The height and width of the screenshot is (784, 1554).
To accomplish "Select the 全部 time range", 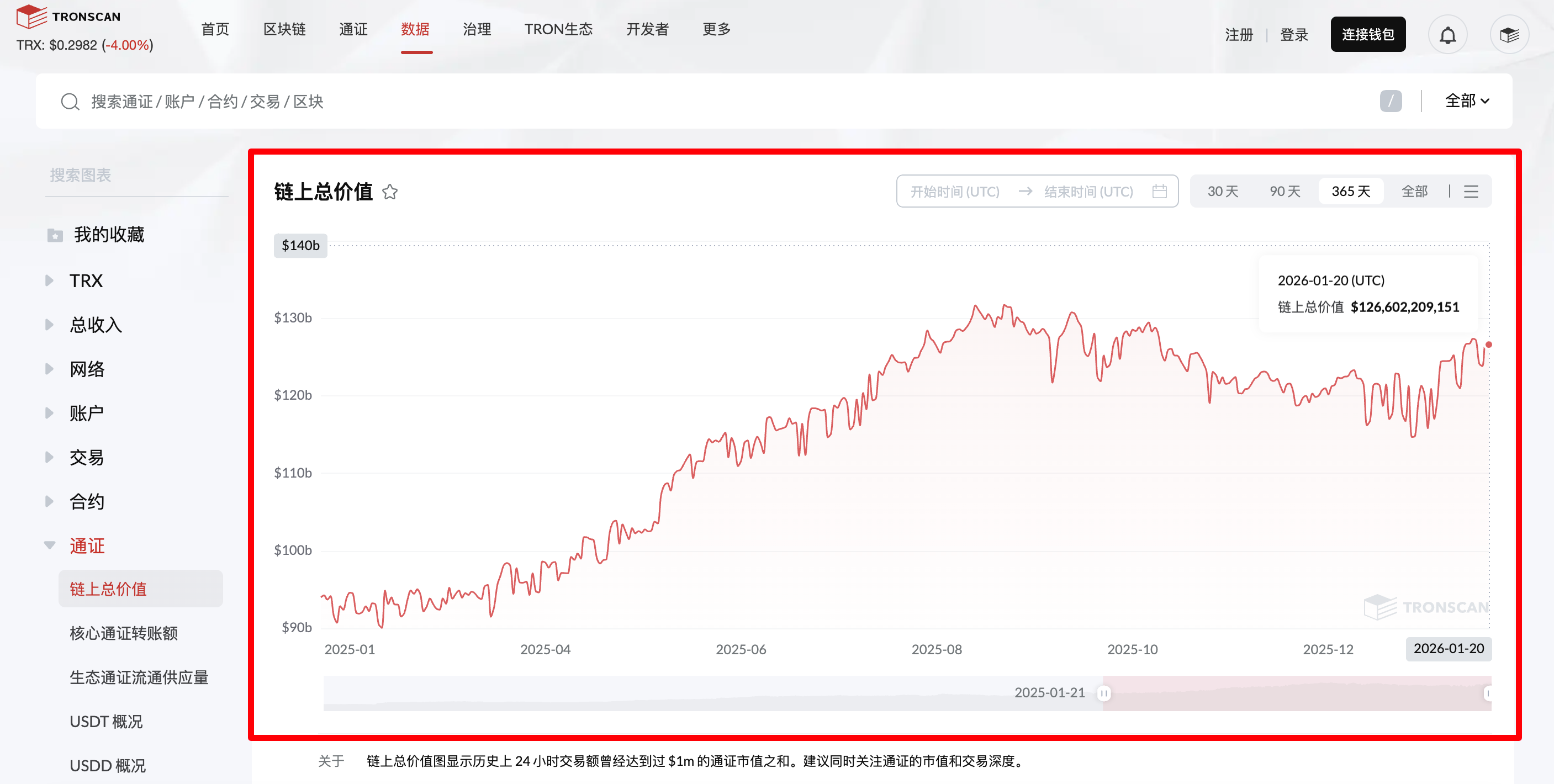I will (x=1414, y=191).
